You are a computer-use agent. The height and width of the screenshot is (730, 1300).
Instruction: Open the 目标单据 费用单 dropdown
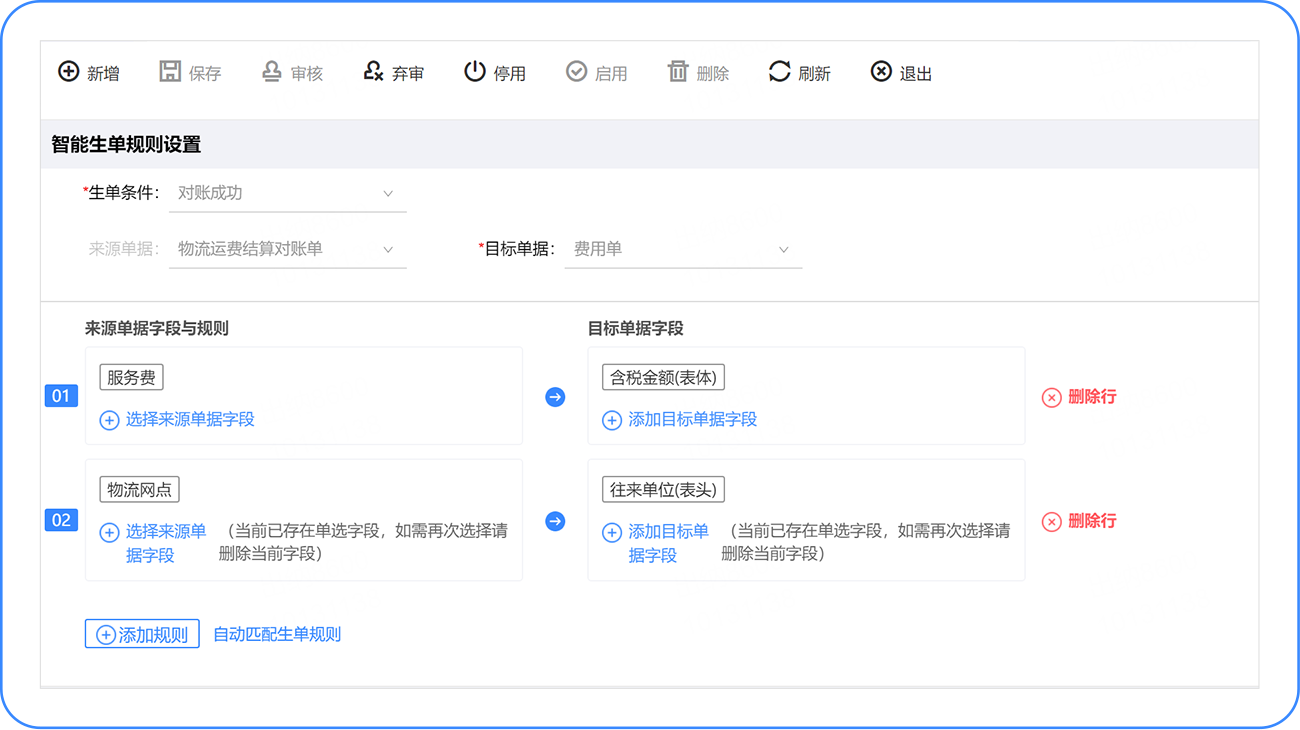(683, 249)
